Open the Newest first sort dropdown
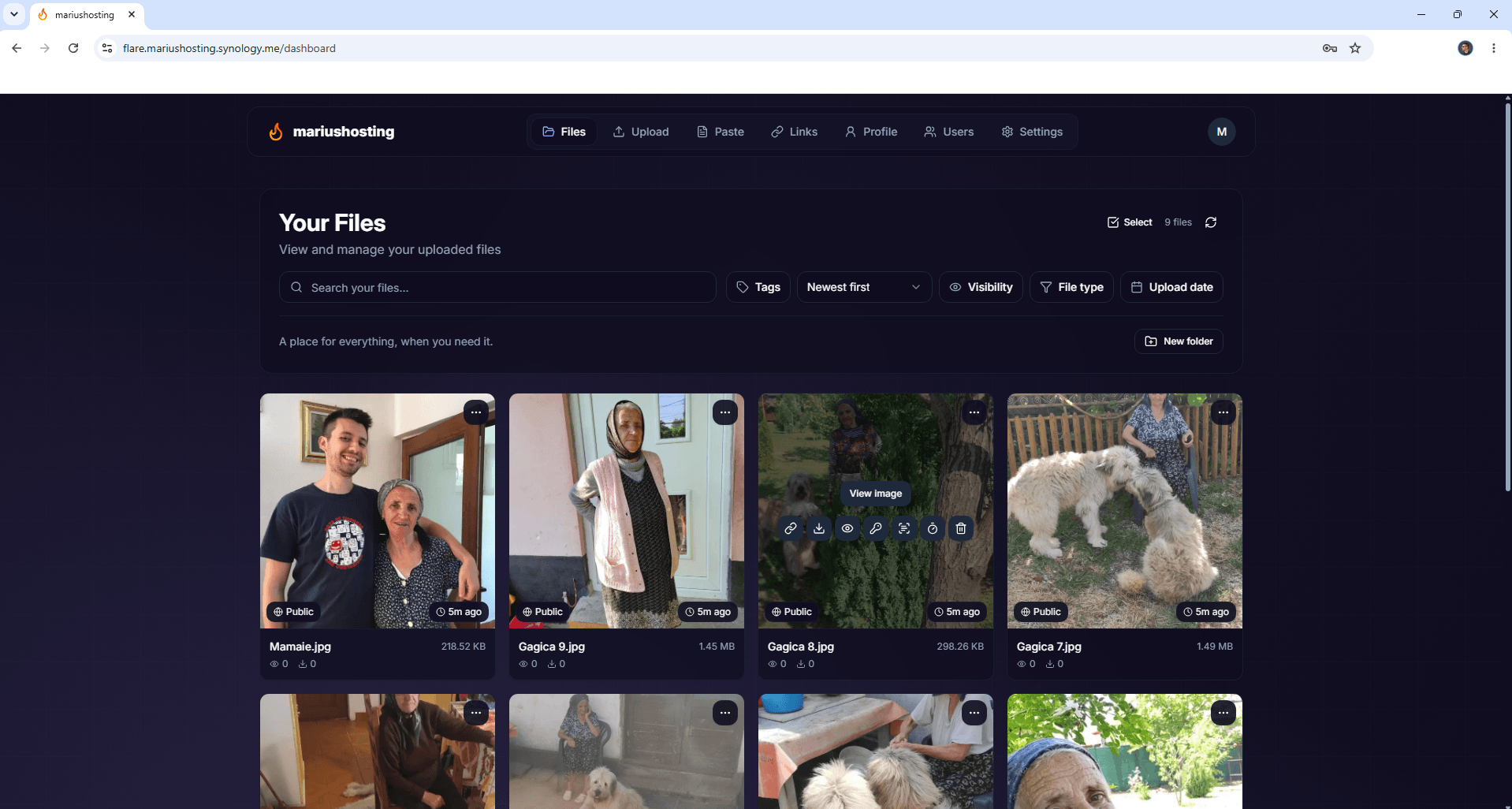Screen dimensions: 1512x809 click(x=864, y=287)
